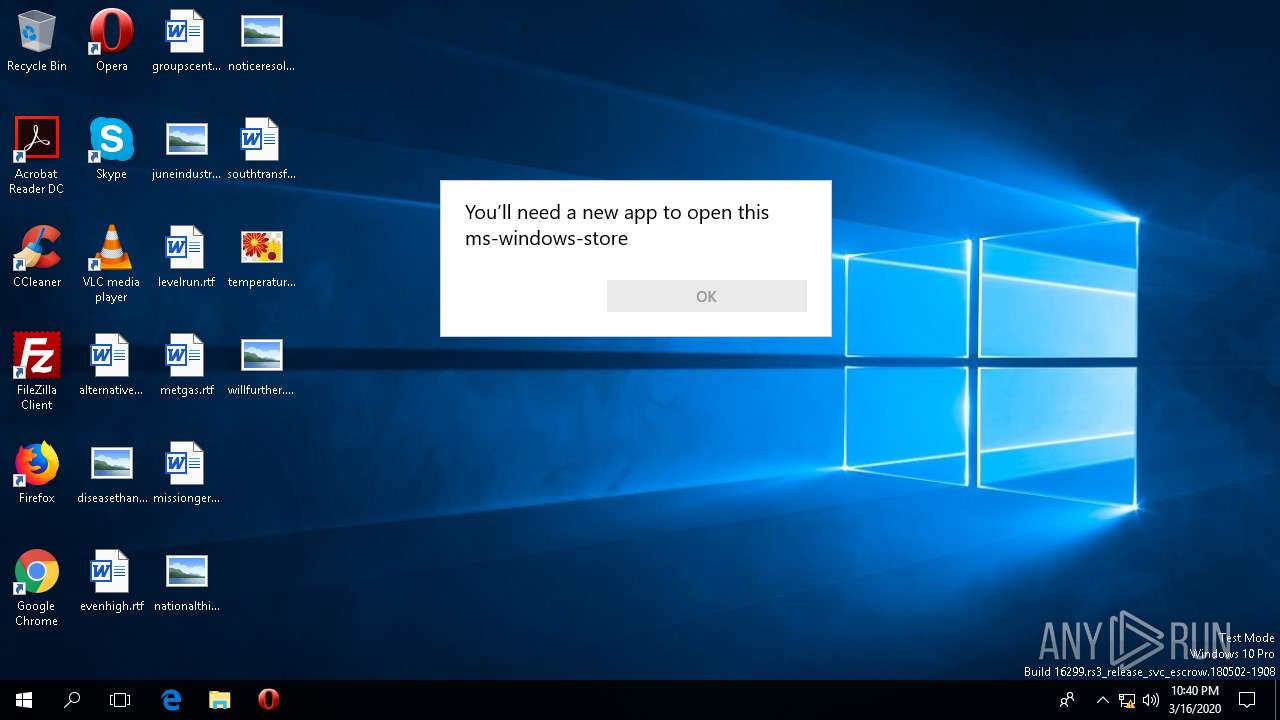Screen dimensions: 1280x720
Task: Select the metgas.rtf document icon
Action: 186,365
